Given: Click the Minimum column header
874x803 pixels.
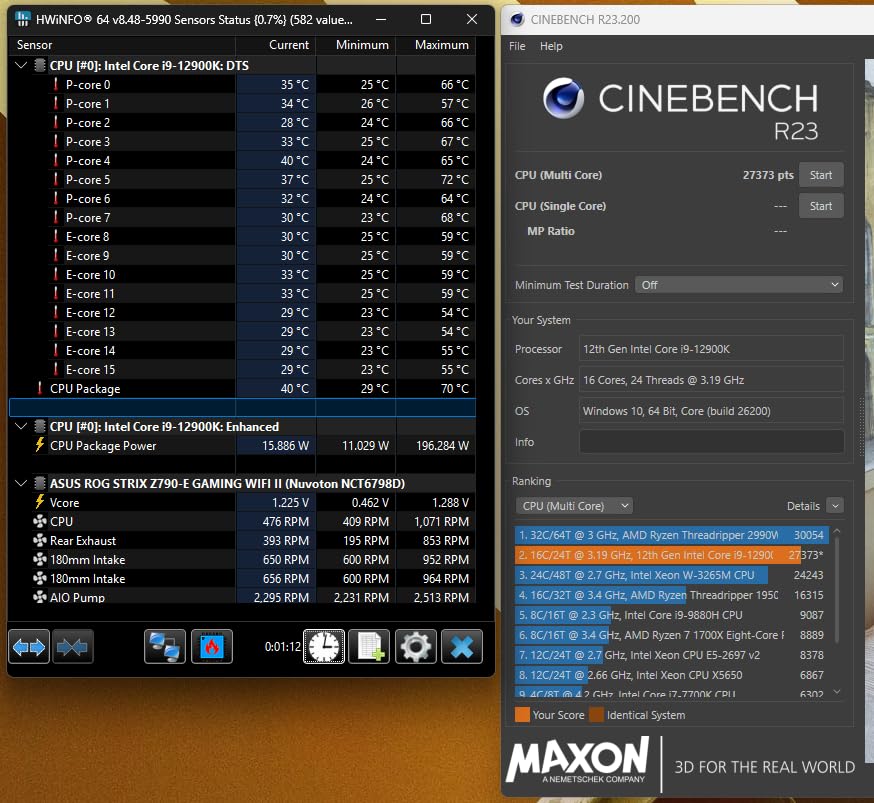Looking at the screenshot, I should pos(356,45).
